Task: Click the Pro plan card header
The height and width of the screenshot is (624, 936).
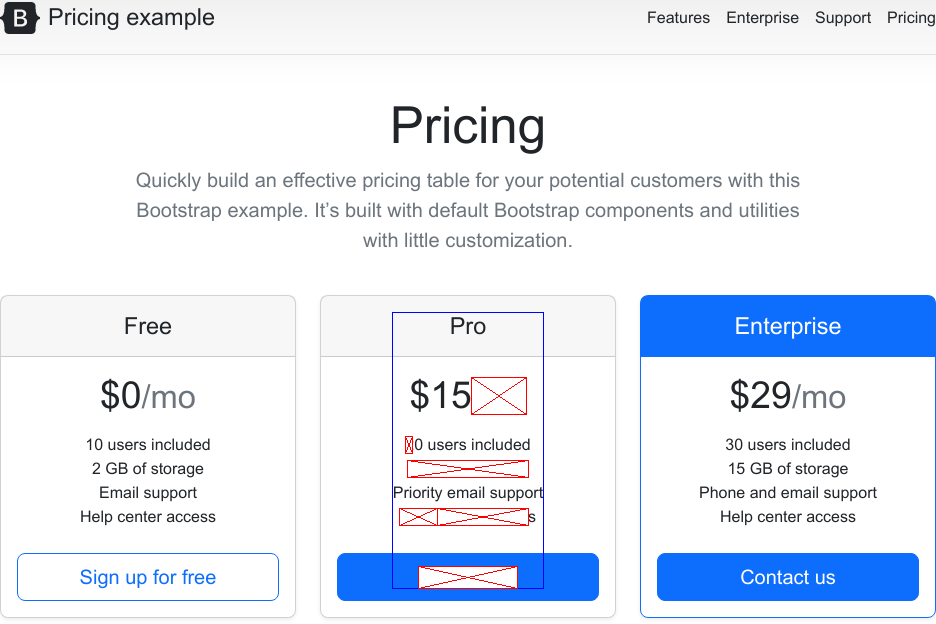Action: click(468, 326)
